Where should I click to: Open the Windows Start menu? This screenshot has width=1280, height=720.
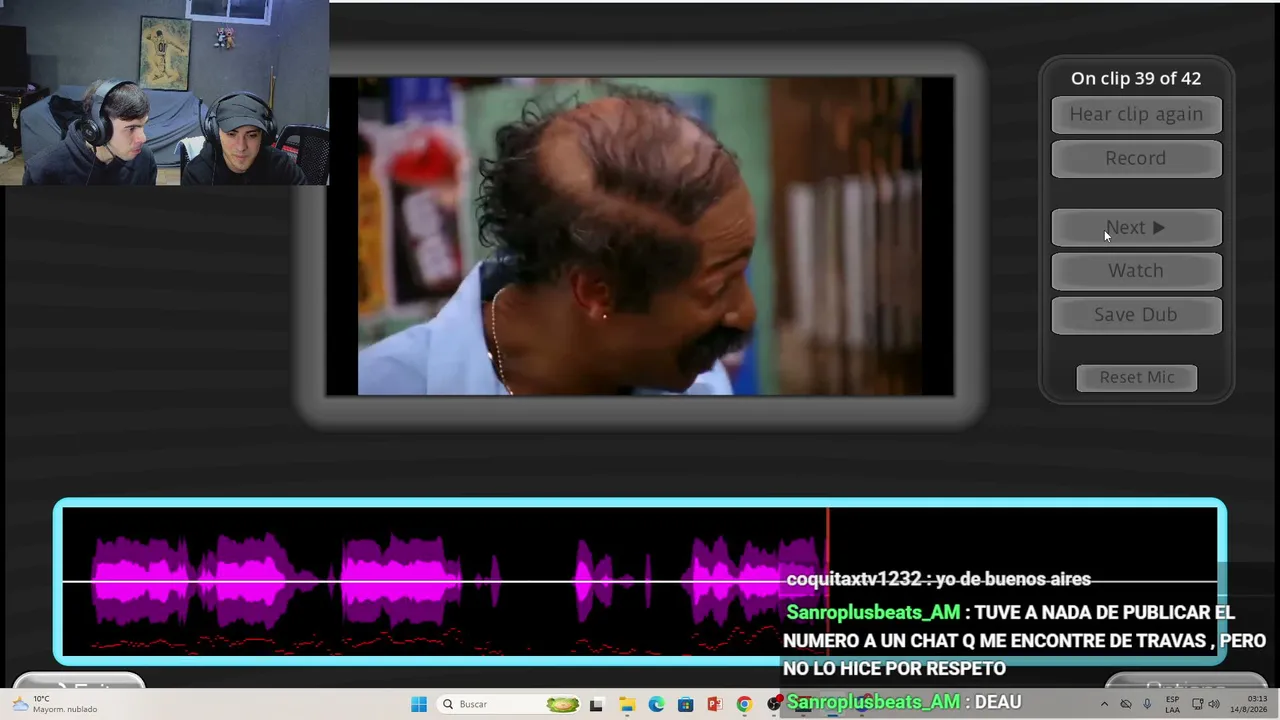pos(419,704)
